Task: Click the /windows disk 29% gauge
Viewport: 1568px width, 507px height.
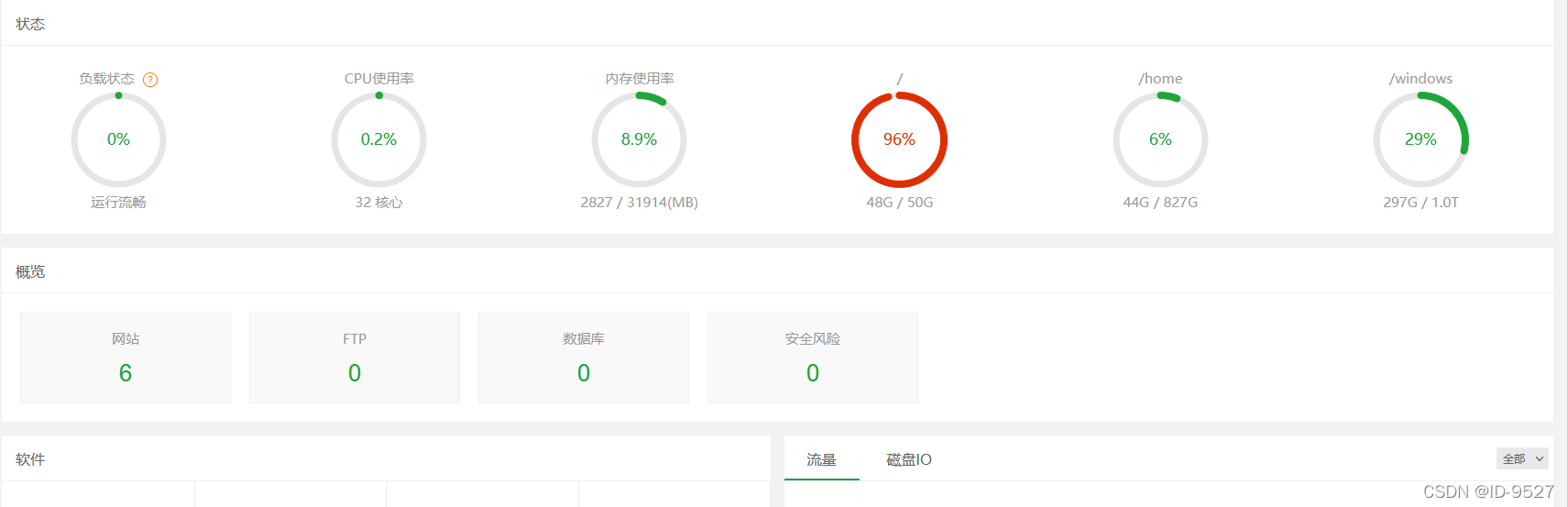Action: click(x=1420, y=139)
